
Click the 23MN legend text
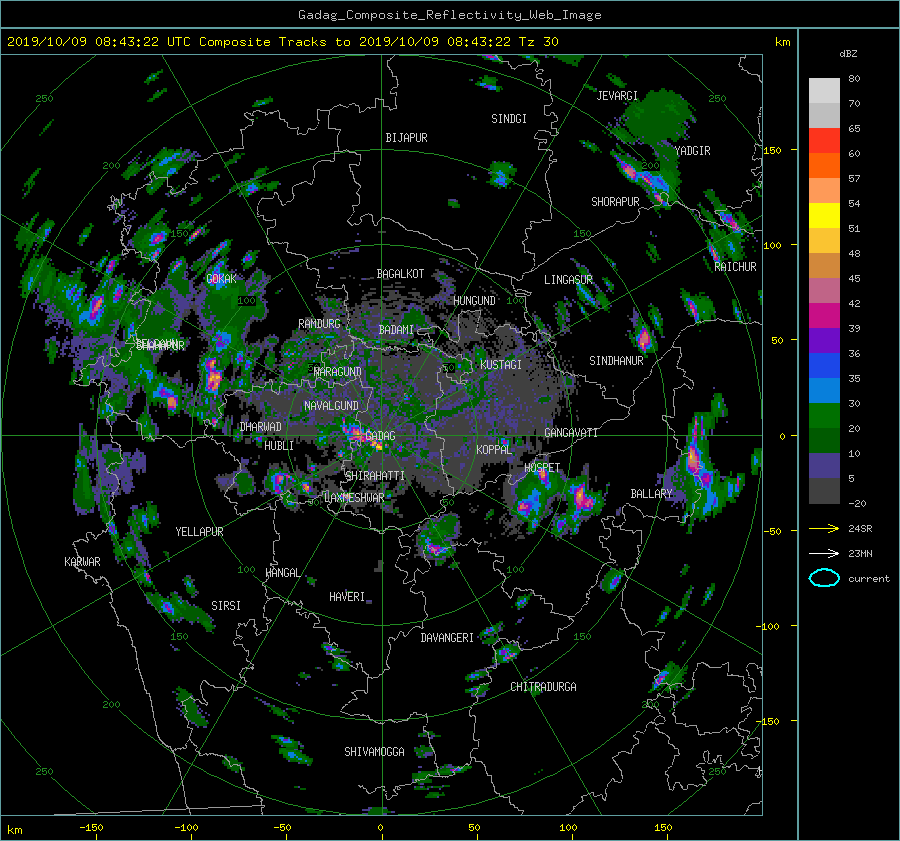point(860,553)
